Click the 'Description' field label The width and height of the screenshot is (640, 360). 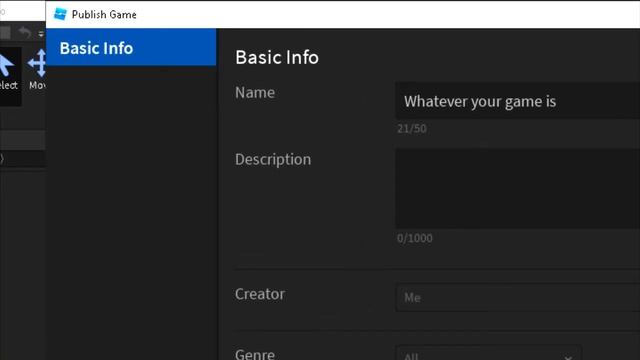[273, 160]
